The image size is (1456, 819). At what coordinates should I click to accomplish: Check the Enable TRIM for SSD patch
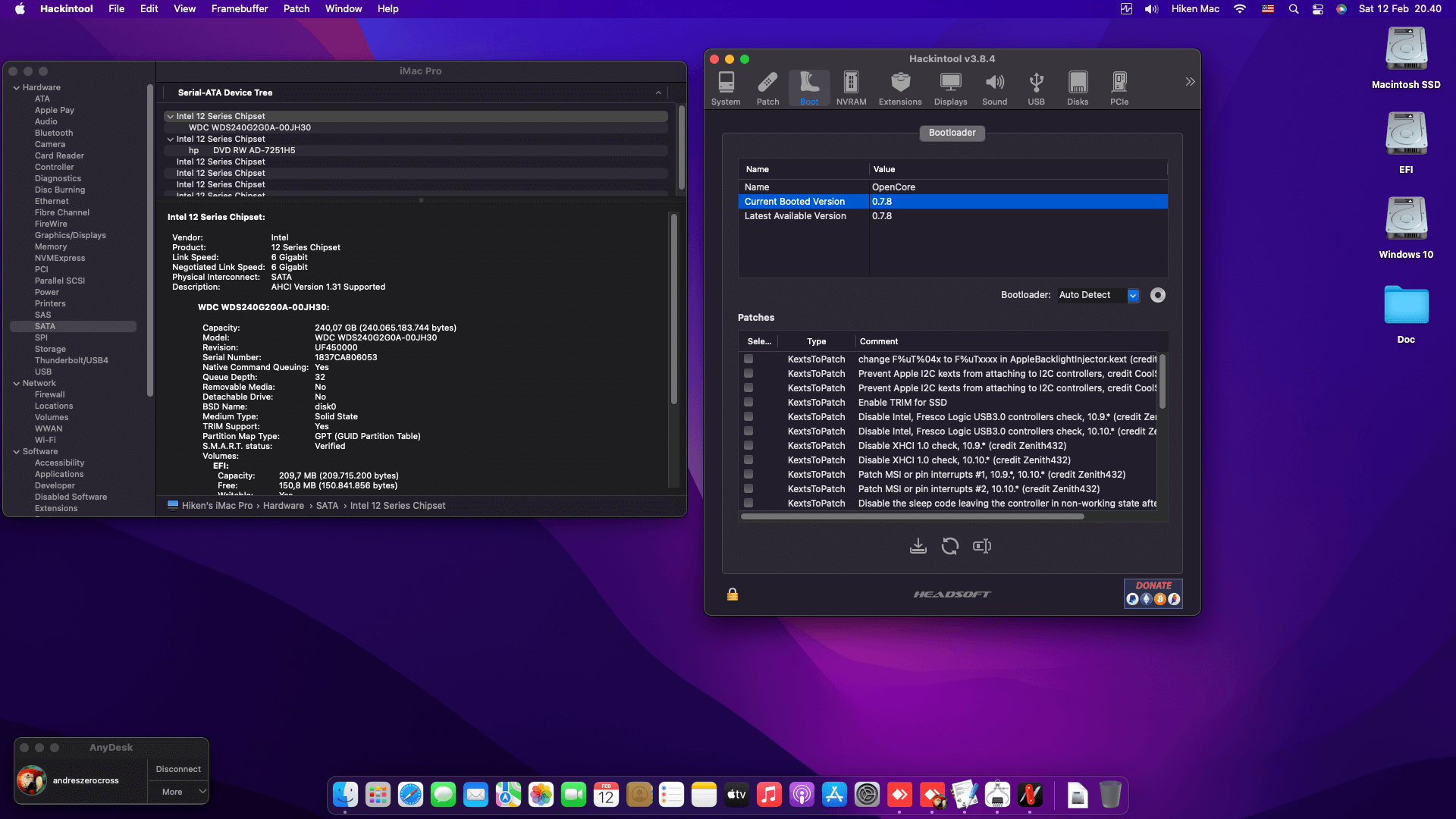pos(748,403)
